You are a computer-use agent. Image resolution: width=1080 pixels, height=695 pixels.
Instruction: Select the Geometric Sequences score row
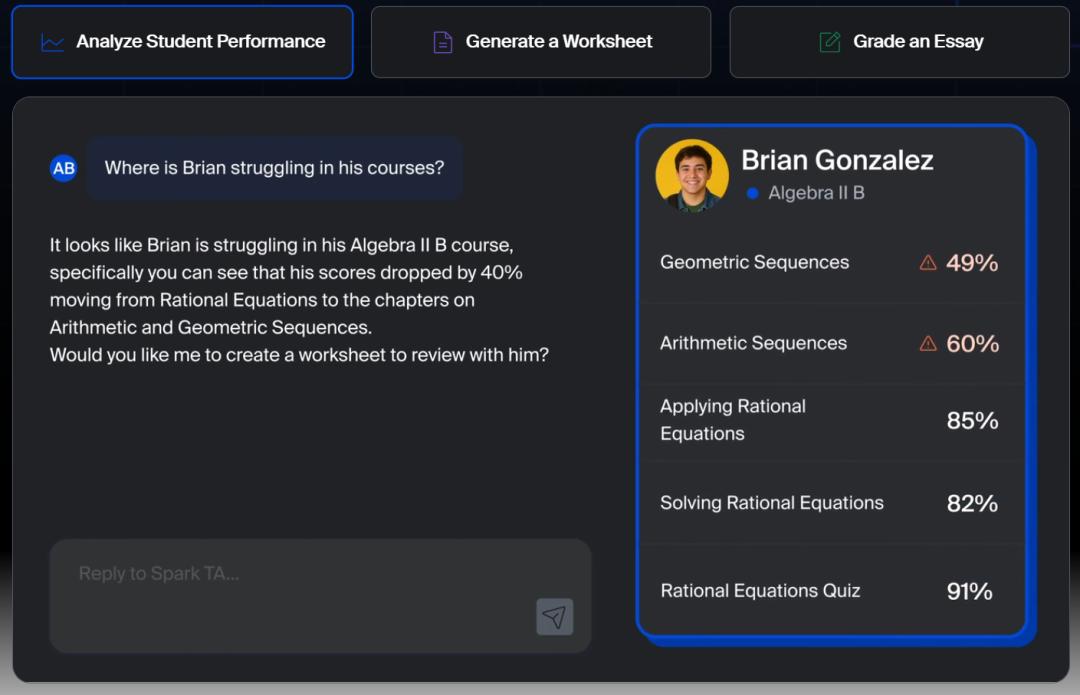pyautogui.click(x=830, y=263)
